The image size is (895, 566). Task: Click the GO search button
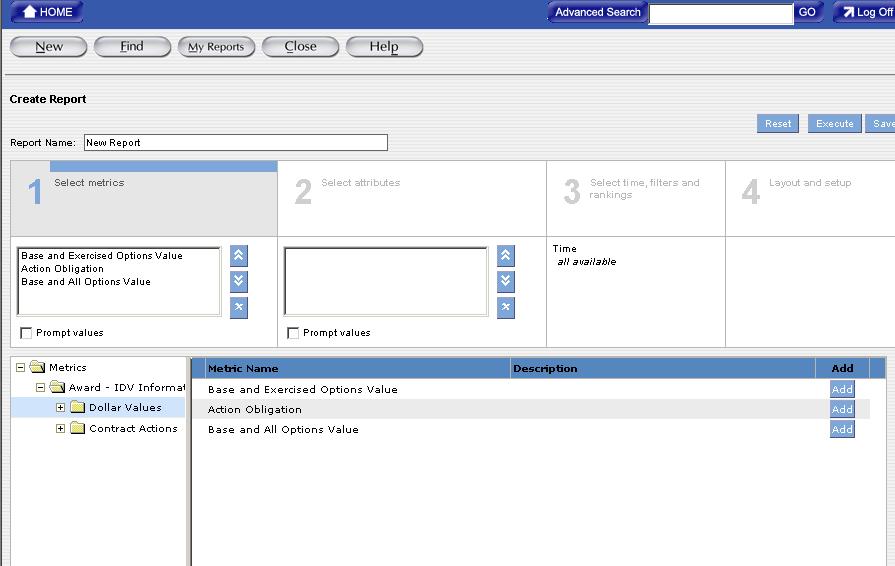(807, 12)
